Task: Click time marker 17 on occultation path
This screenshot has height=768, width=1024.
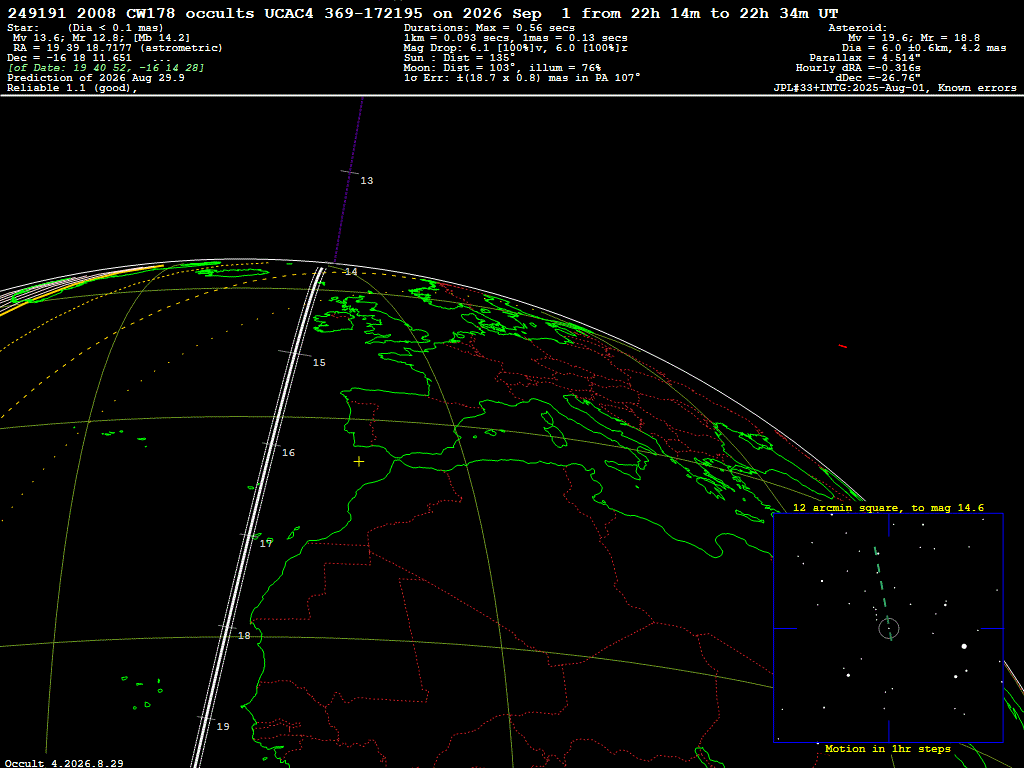Action: pyautogui.click(x=266, y=544)
